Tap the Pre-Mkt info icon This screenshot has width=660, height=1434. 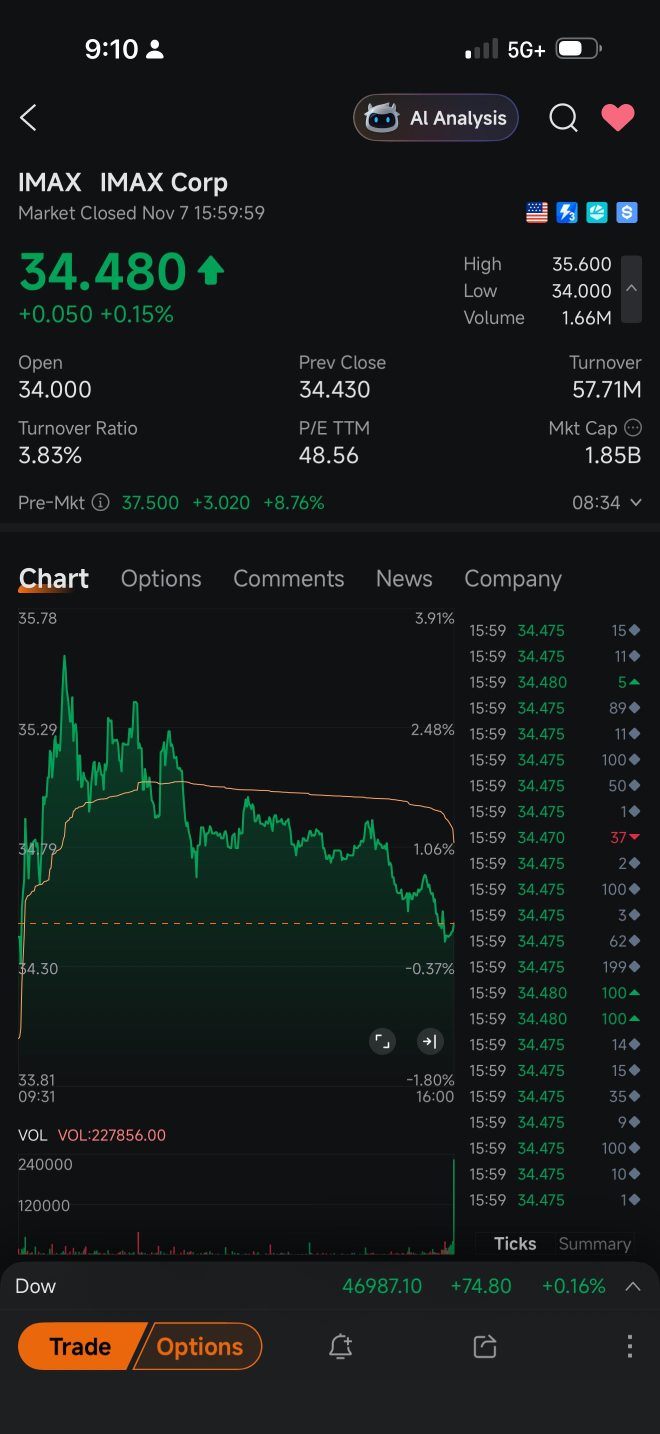(x=100, y=503)
